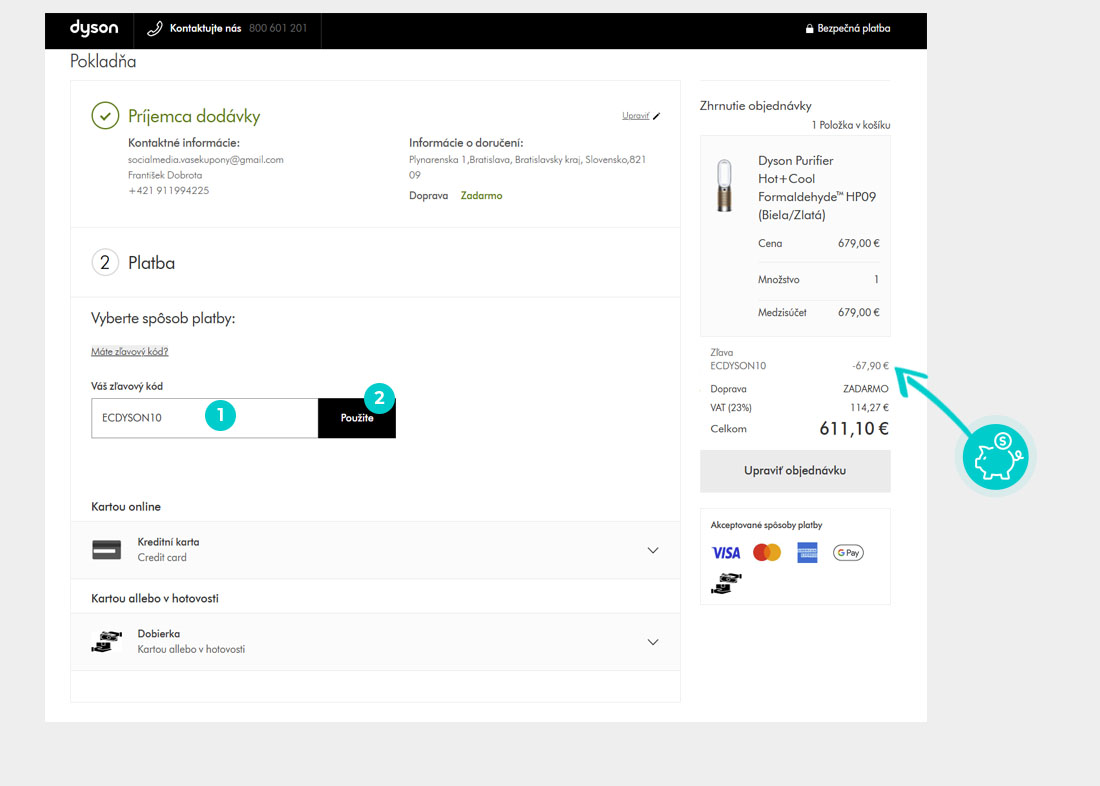
Task: Click the cash delivery icon under accepted payments
Action: 726,583
